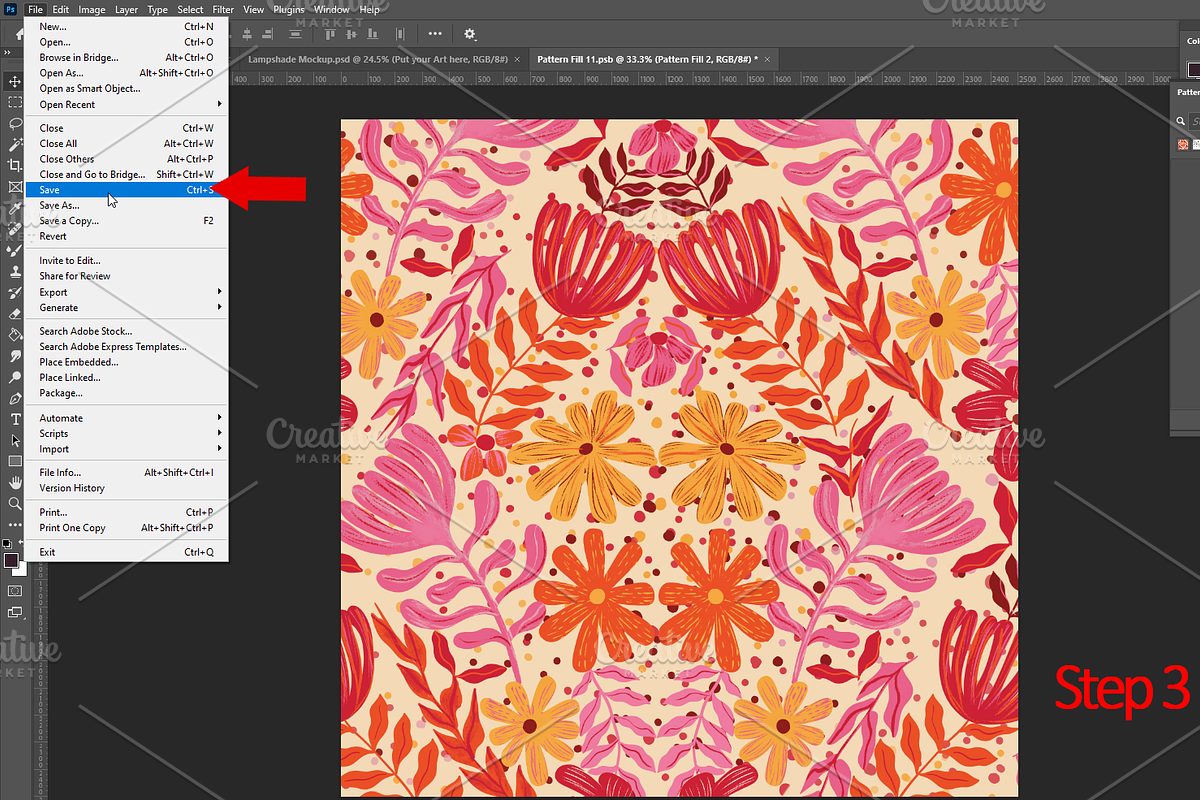Select the Path Selection tool
Viewport: 1200px width, 800px height.
[x=15, y=440]
